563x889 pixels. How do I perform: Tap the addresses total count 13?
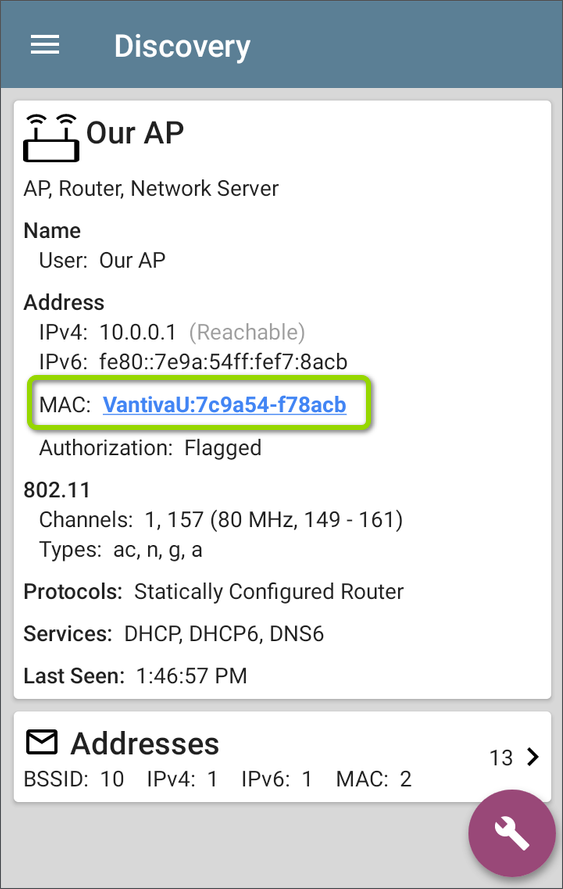(501, 757)
